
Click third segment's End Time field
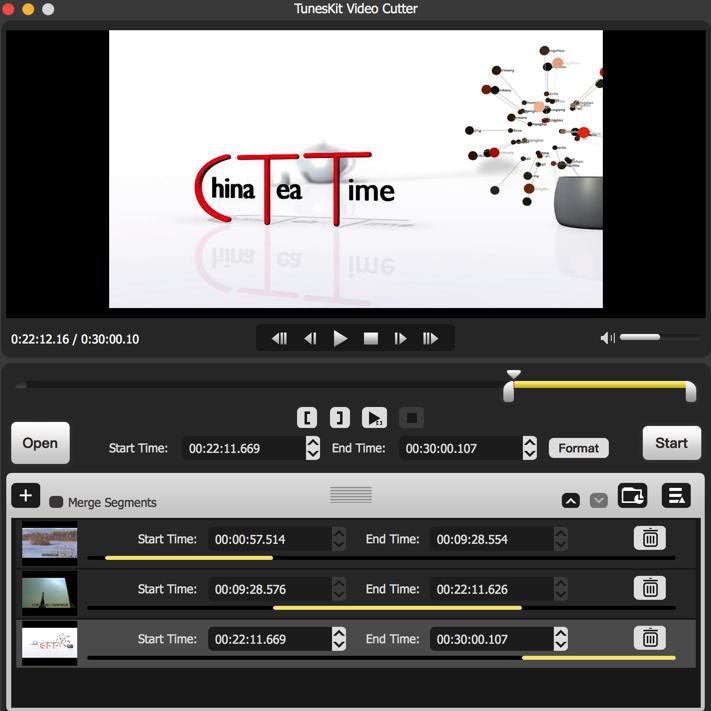point(492,638)
